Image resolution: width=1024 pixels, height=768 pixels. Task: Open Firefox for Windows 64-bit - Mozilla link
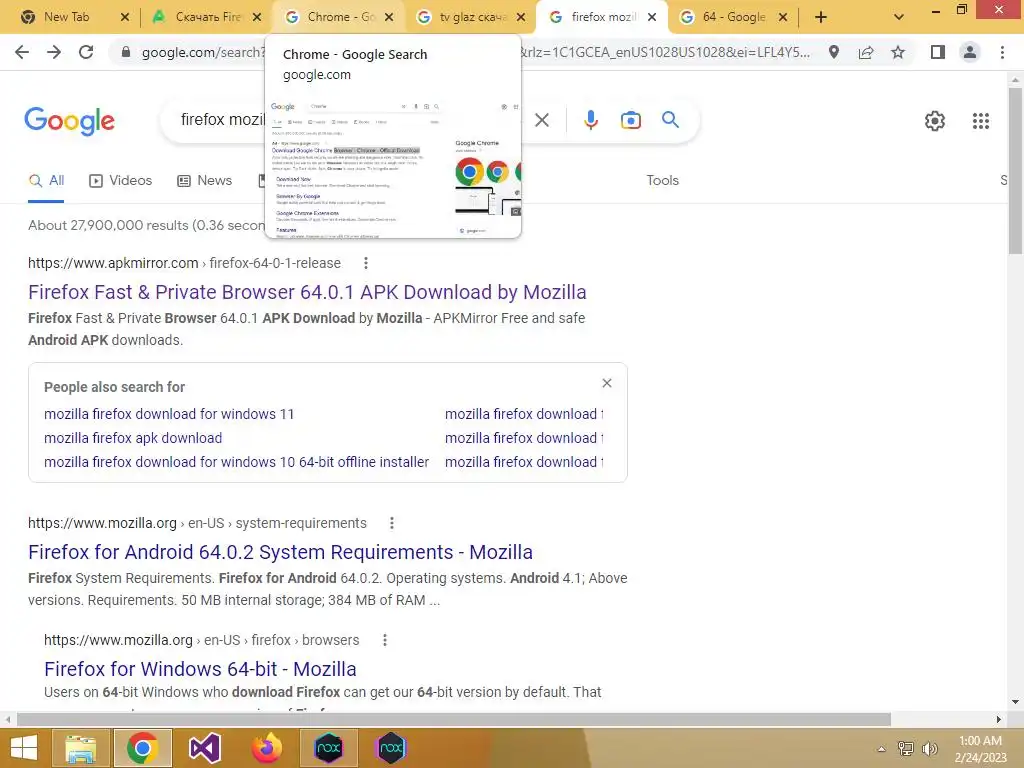point(200,669)
